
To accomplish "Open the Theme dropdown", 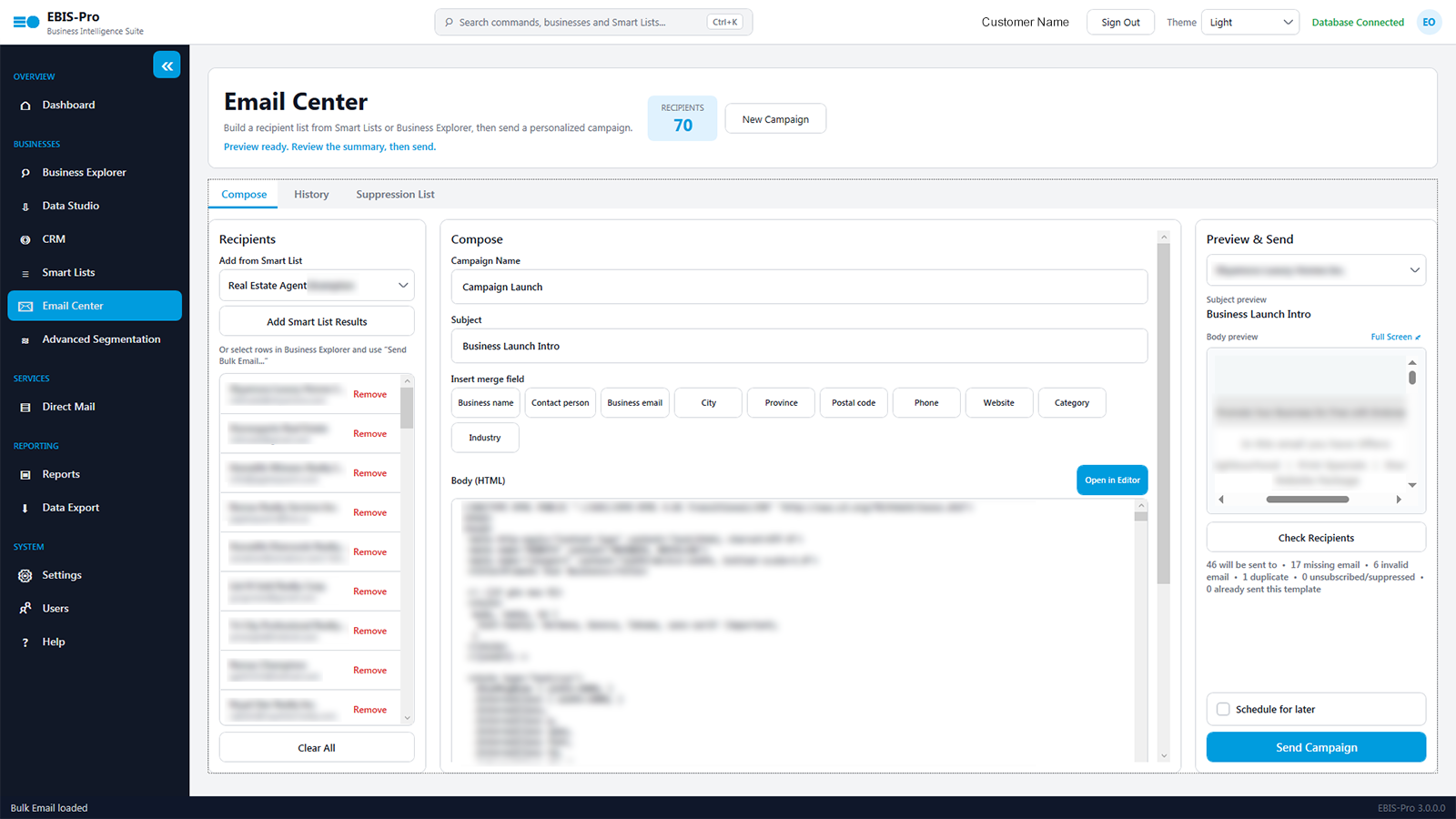I will pyautogui.click(x=1250, y=22).
